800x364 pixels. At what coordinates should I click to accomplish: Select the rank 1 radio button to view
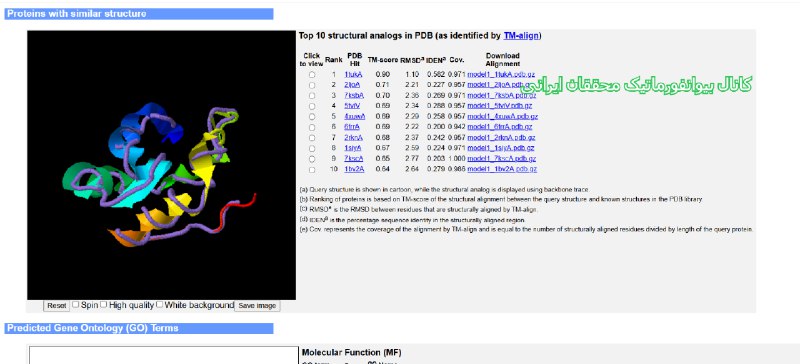point(311,75)
